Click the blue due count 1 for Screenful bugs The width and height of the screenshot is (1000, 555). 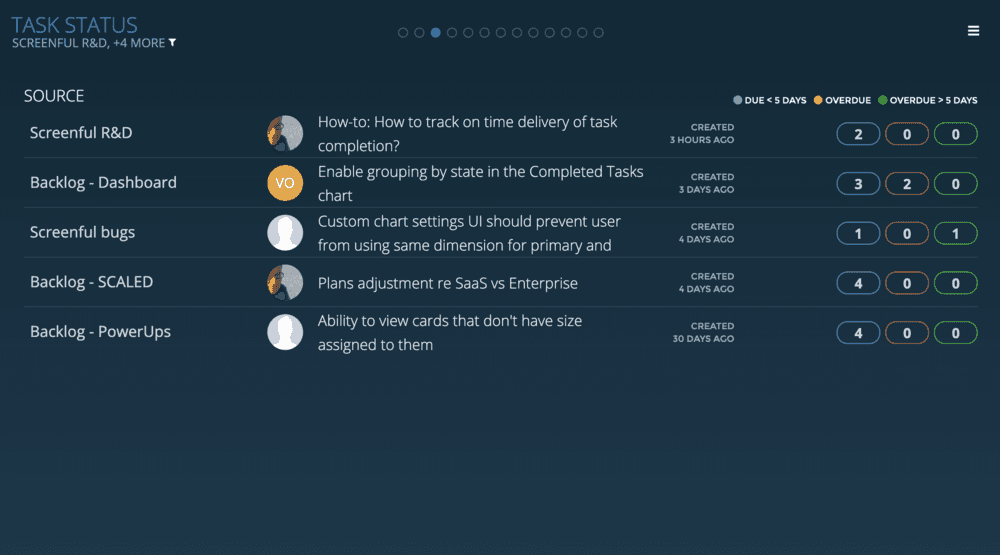(858, 233)
